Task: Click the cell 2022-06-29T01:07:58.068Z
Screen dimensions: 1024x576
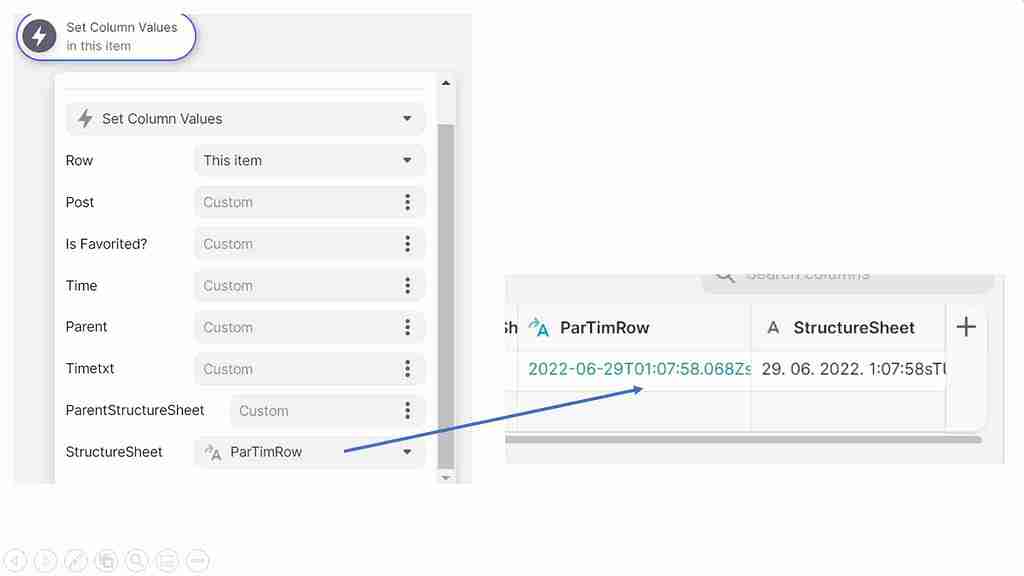Action: pyautogui.click(x=634, y=370)
